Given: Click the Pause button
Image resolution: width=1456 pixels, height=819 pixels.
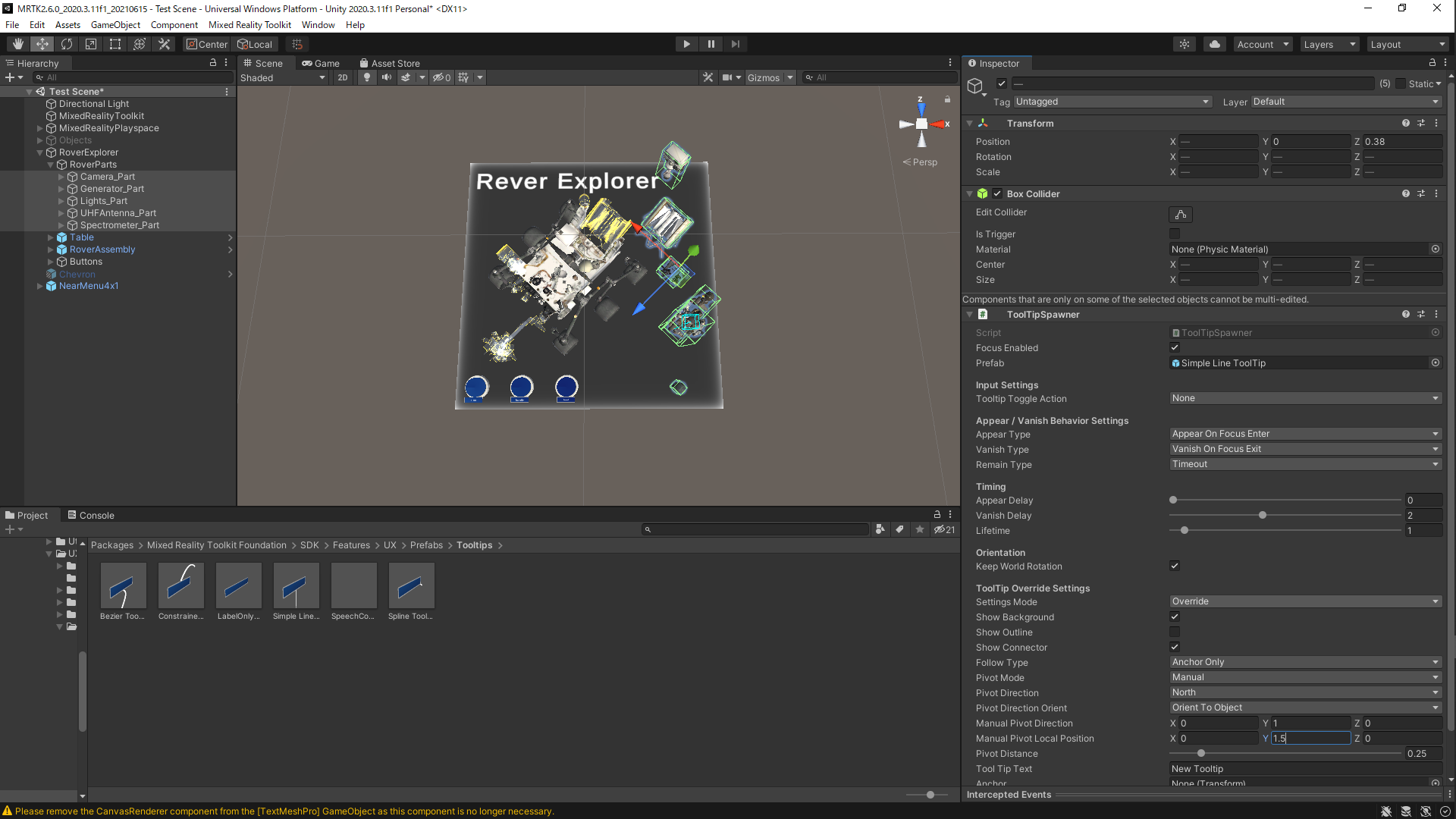Looking at the screenshot, I should 711,44.
